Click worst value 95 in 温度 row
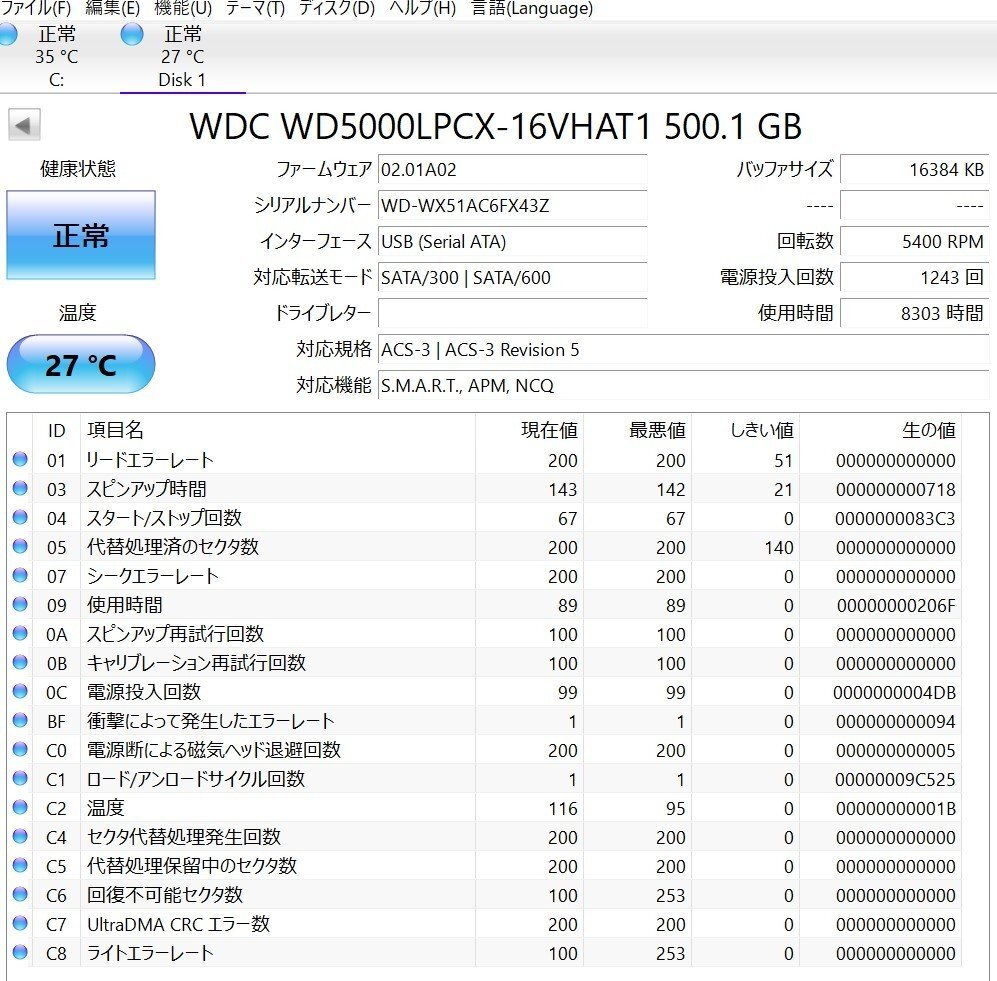This screenshot has width=997, height=981. (675, 809)
